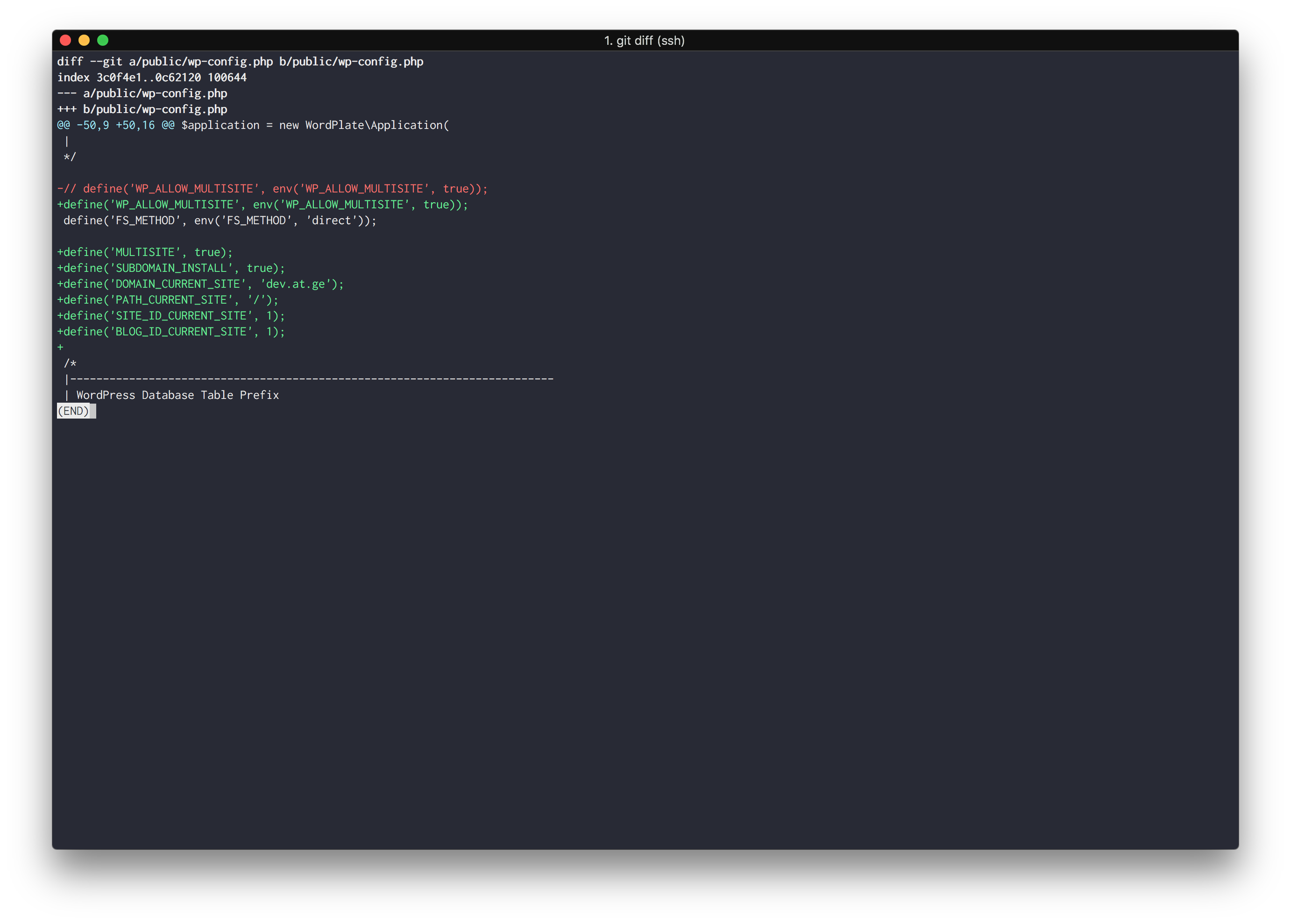This screenshot has height=924, width=1291.
Task: Click the red close window control
Action: [66, 40]
